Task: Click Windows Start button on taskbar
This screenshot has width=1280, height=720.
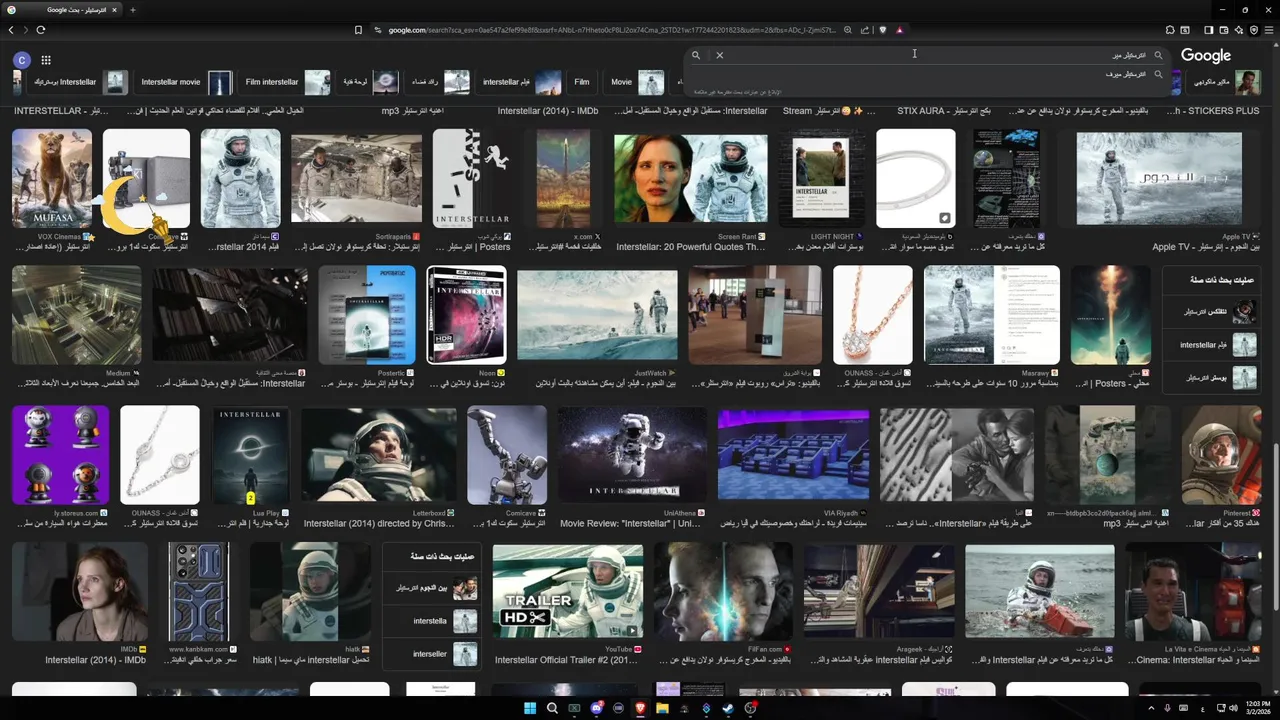Action: [x=530, y=708]
